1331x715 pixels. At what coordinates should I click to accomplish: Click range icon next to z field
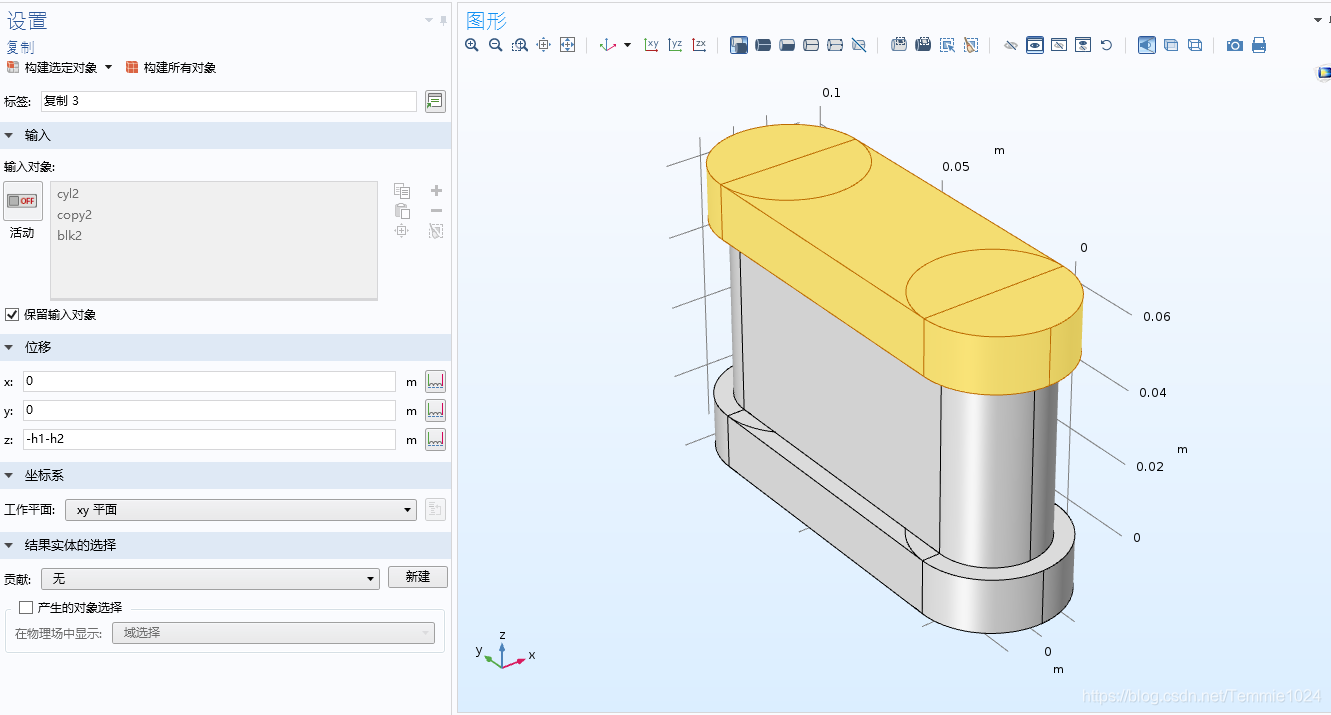(x=435, y=439)
